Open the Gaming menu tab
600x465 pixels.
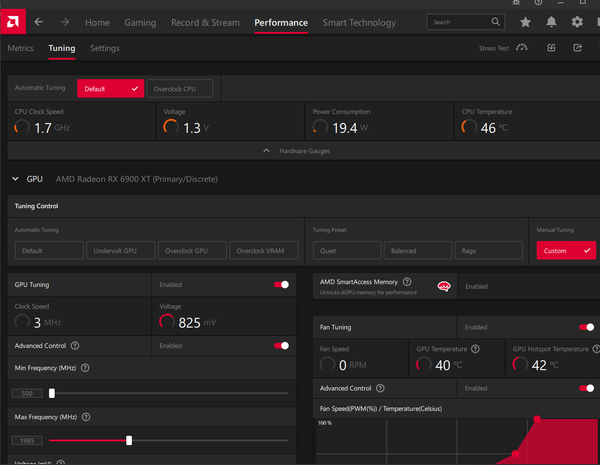click(x=140, y=22)
